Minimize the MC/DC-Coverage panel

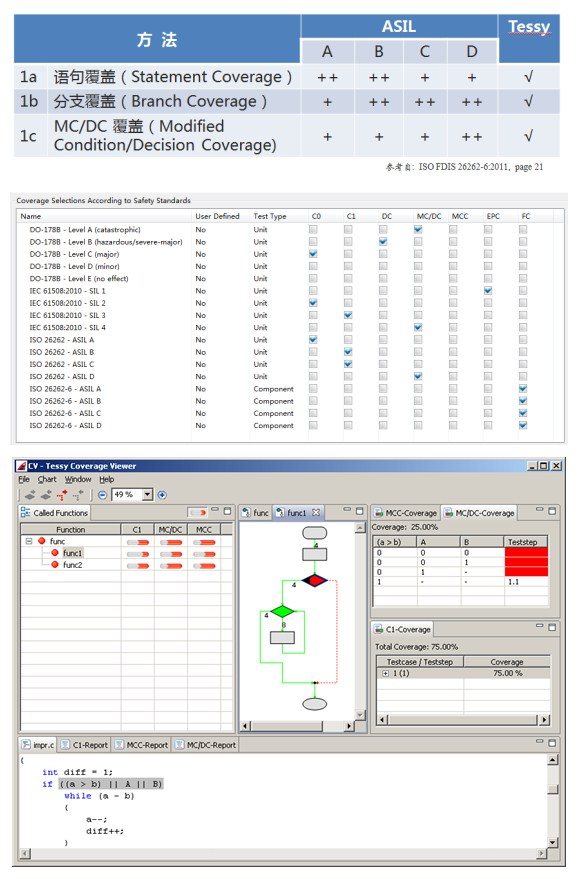coord(539,510)
